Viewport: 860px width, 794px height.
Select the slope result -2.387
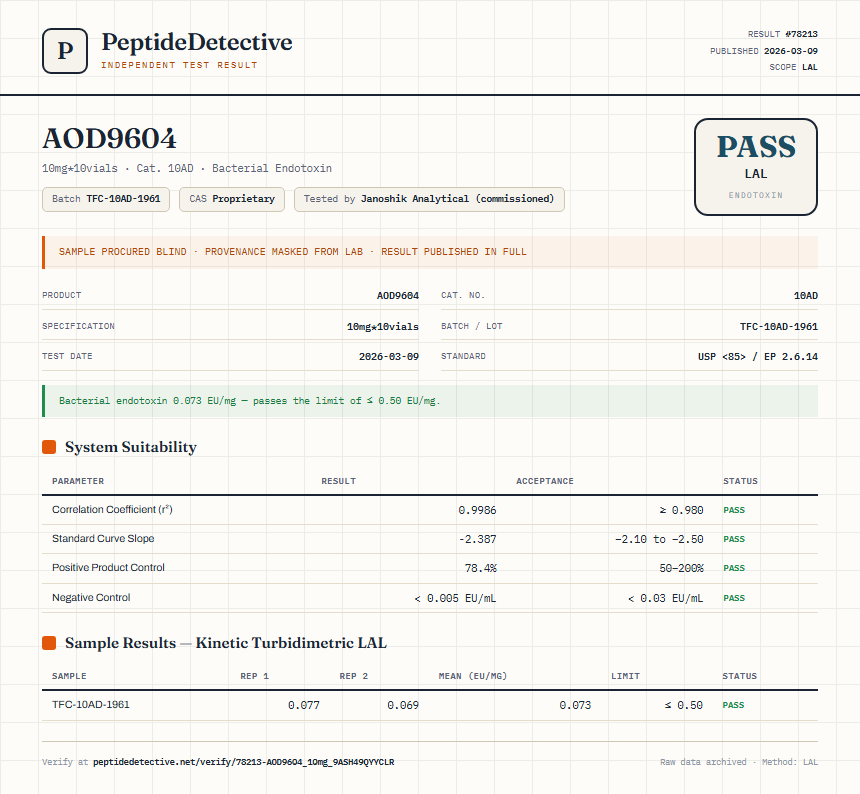click(x=477, y=539)
